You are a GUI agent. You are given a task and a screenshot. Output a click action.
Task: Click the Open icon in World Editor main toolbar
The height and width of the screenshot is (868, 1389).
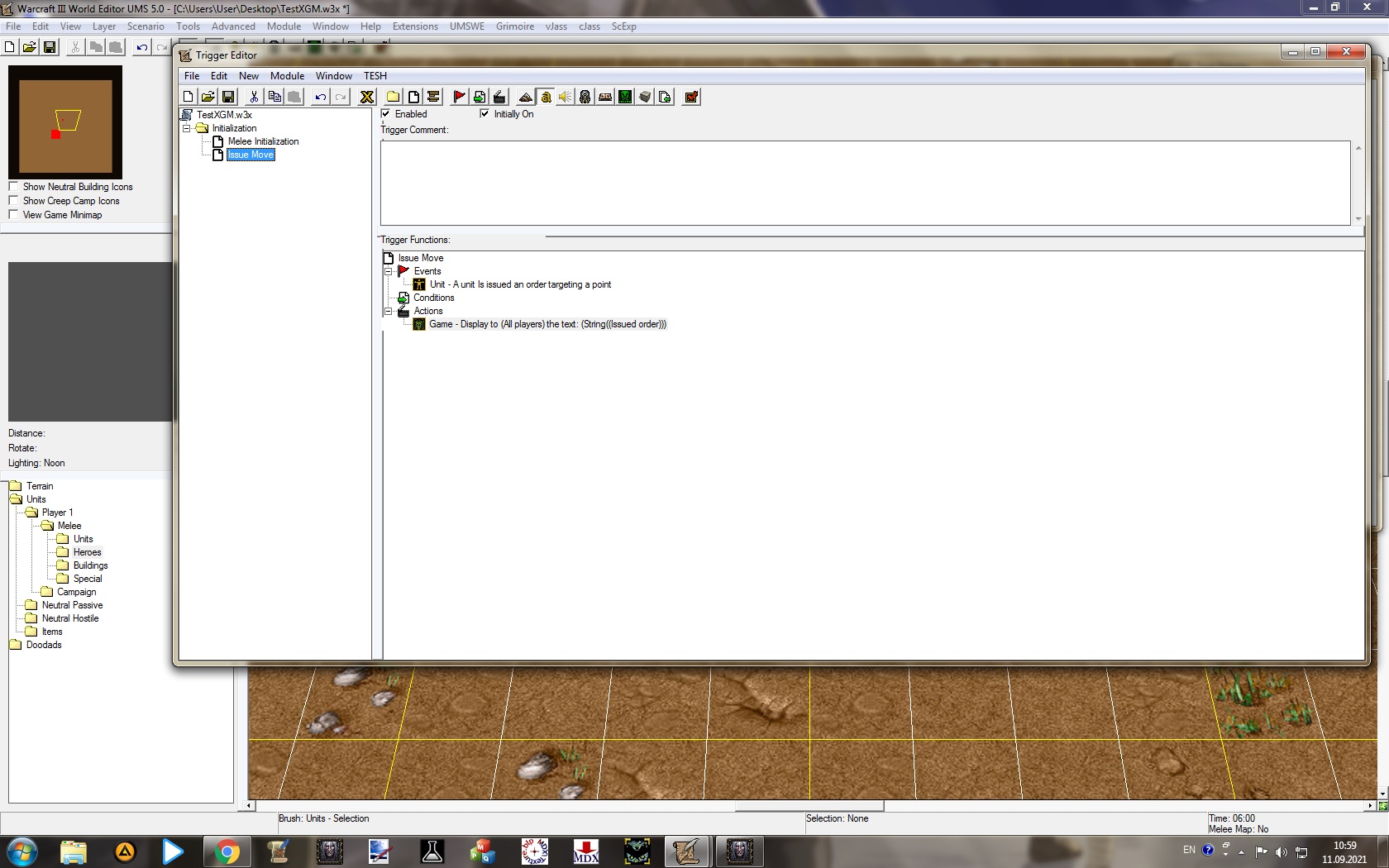coord(30,47)
